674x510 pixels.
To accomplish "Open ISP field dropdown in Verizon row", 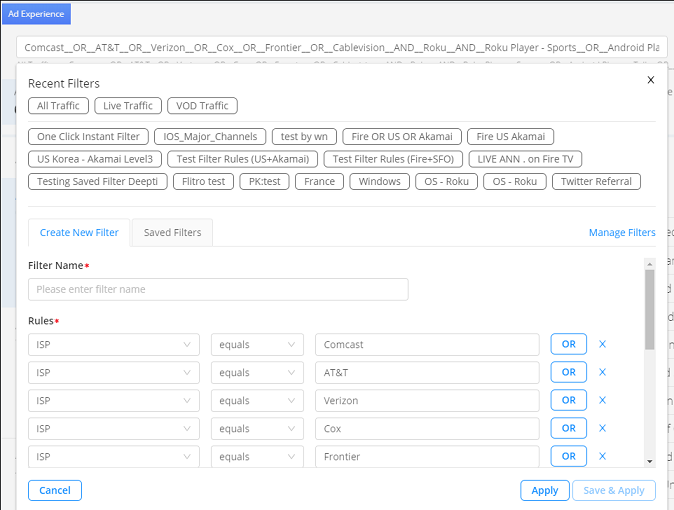I will pyautogui.click(x=114, y=400).
